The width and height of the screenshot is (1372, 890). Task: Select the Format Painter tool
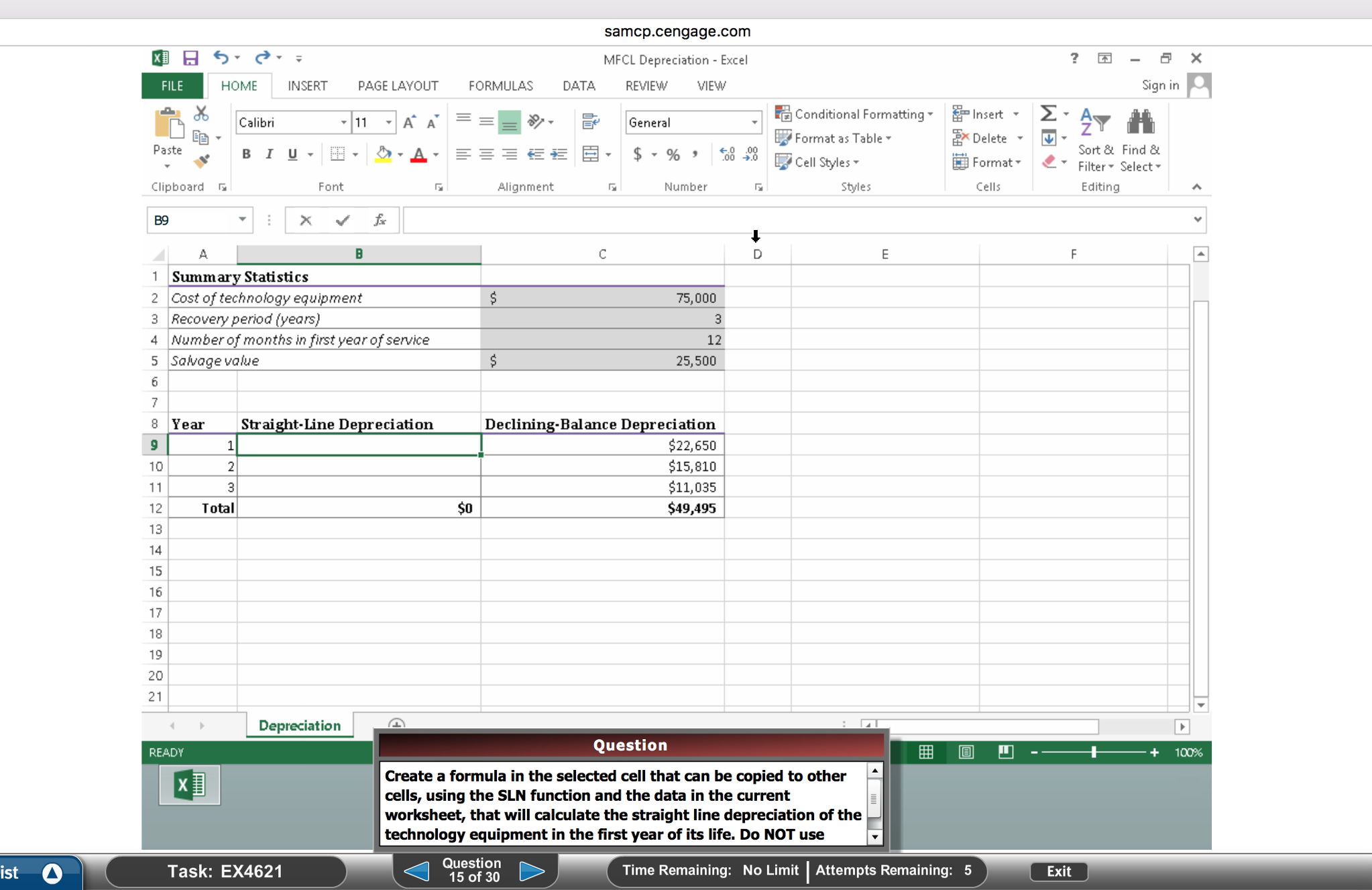tap(201, 161)
